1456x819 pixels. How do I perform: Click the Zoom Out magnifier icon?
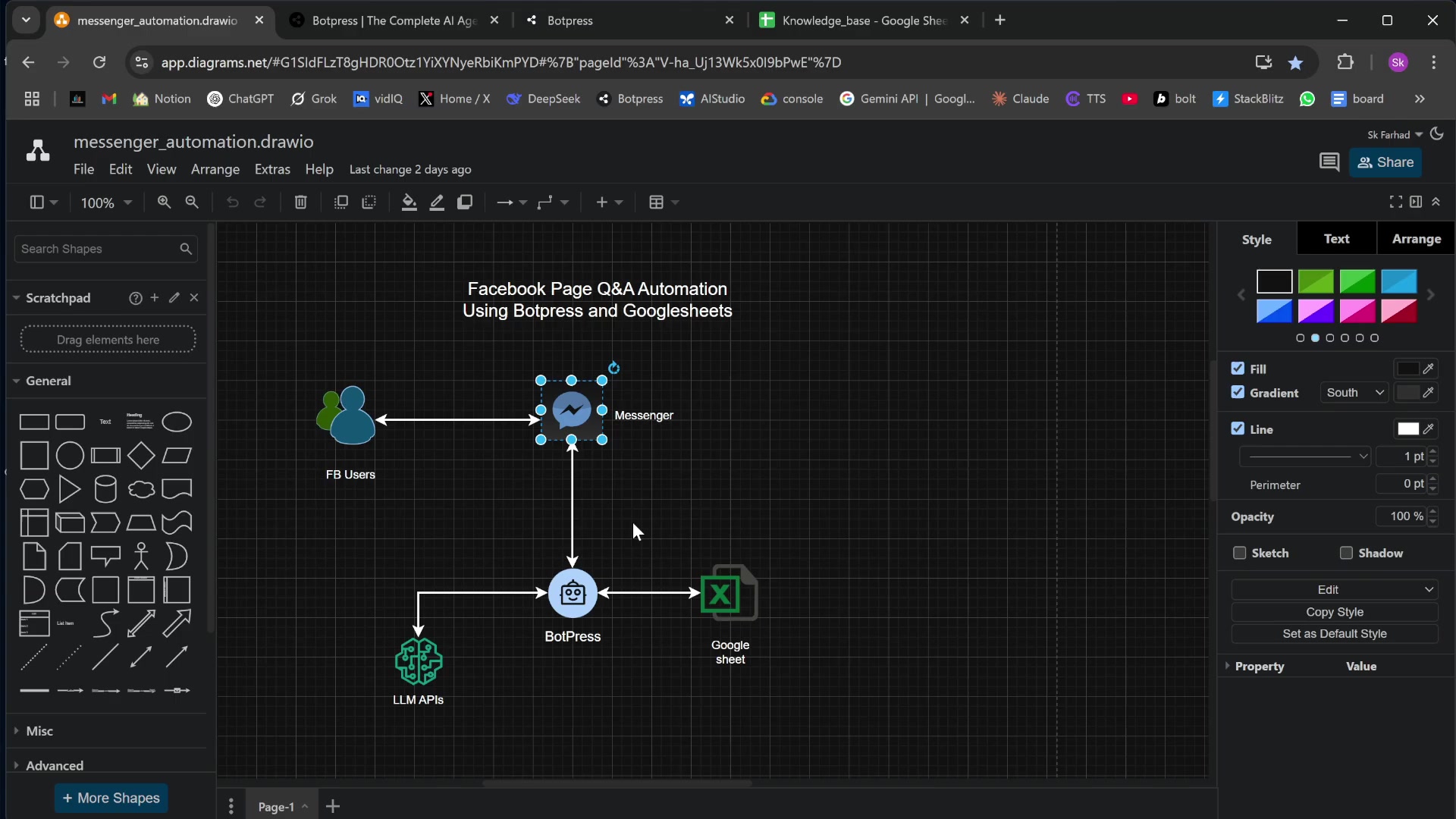point(192,202)
